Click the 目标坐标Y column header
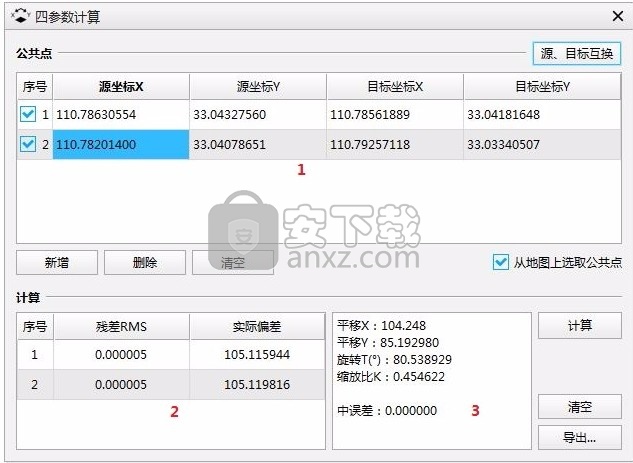 coord(543,86)
